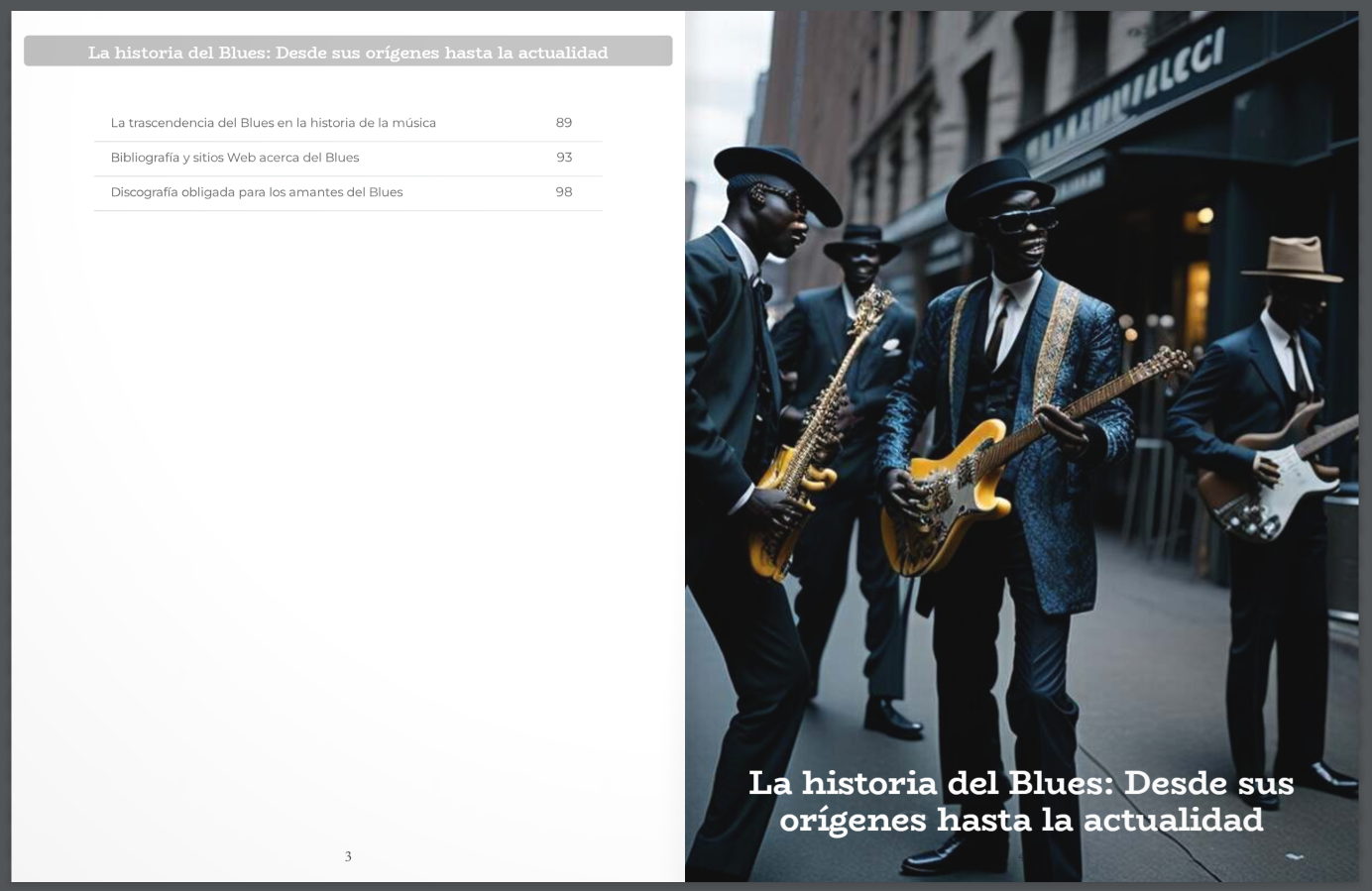This screenshot has width=1372, height=891.
Task: Open chapter "La trascendencia del Blues en la historia"
Action: point(274,123)
